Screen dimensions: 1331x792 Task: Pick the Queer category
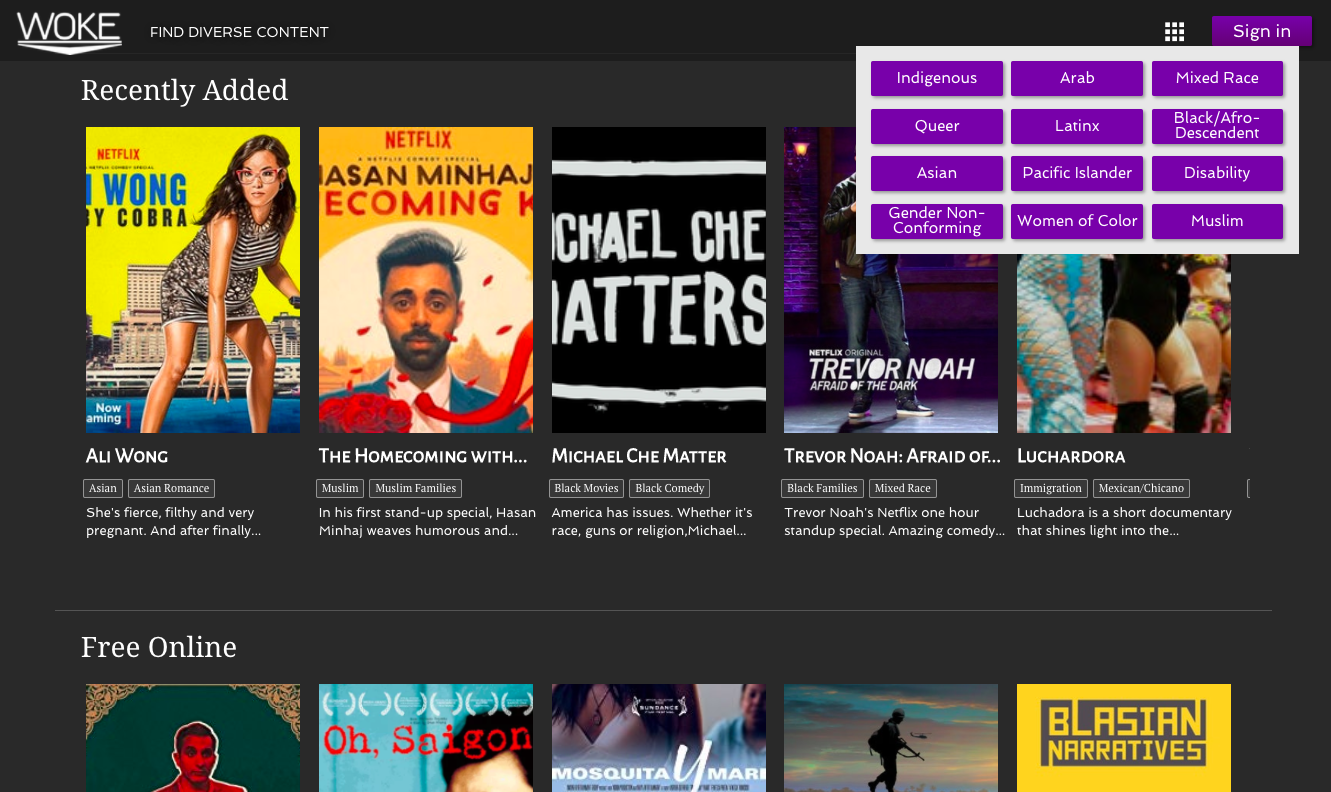click(x=937, y=126)
